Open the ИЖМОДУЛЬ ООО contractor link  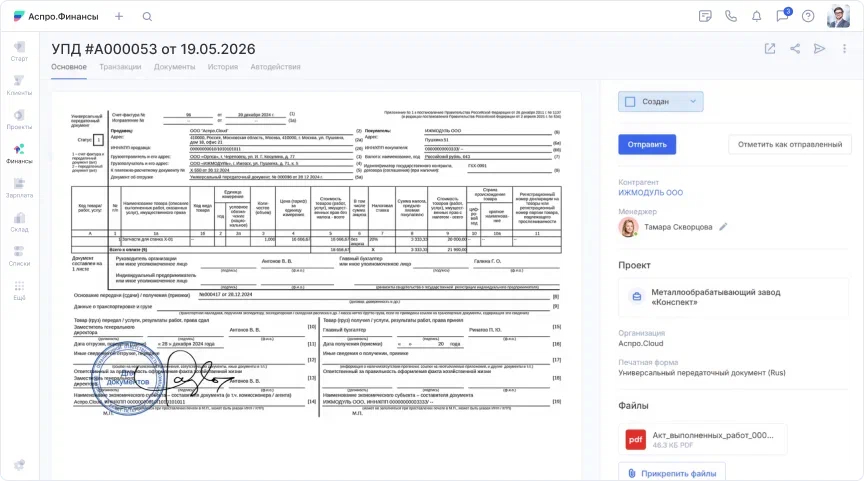click(650, 192)
